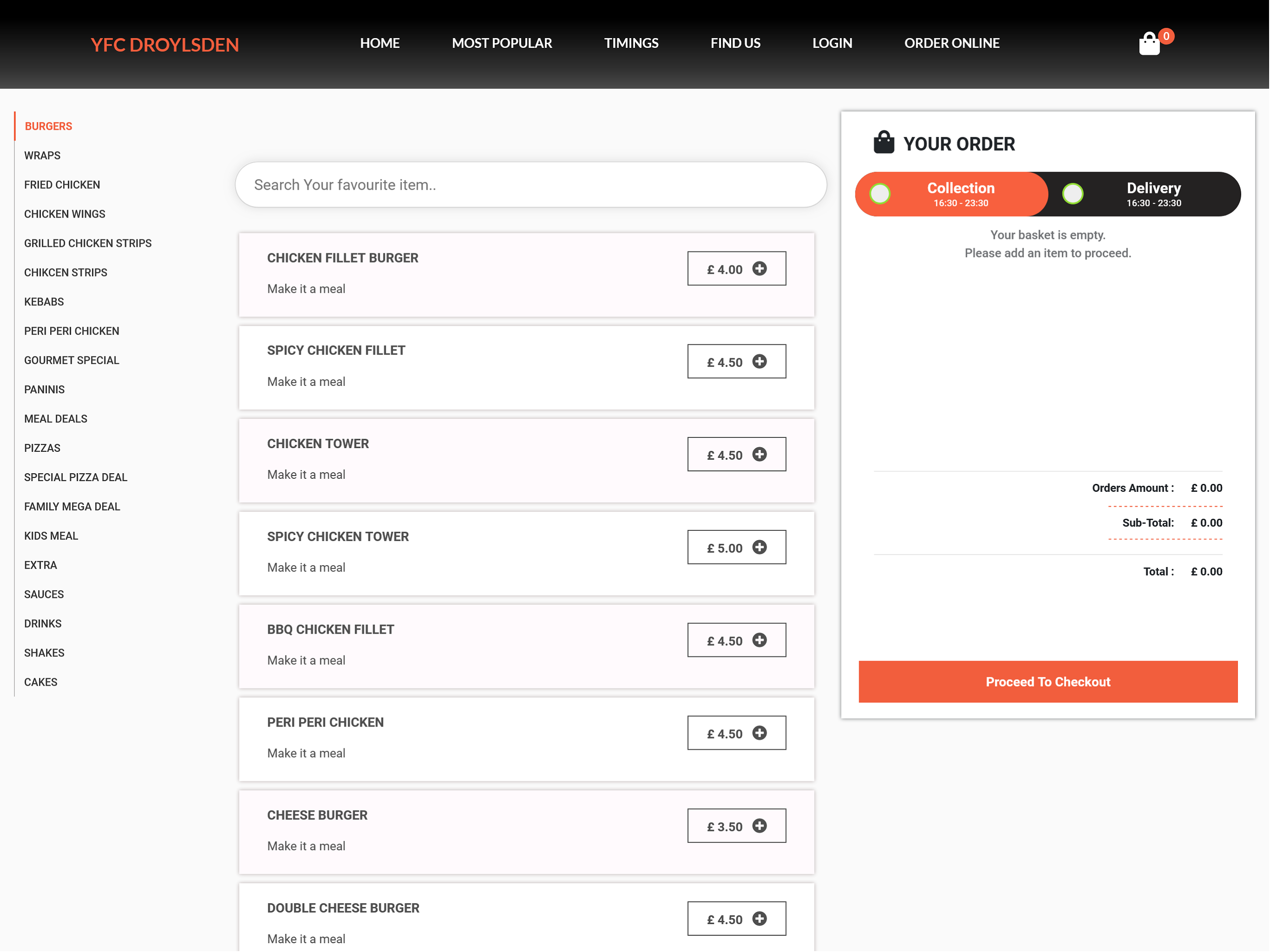Switch to the Pizzas category
The width and height of the screenshot is (1270, 952).
(x=42, y=449)
